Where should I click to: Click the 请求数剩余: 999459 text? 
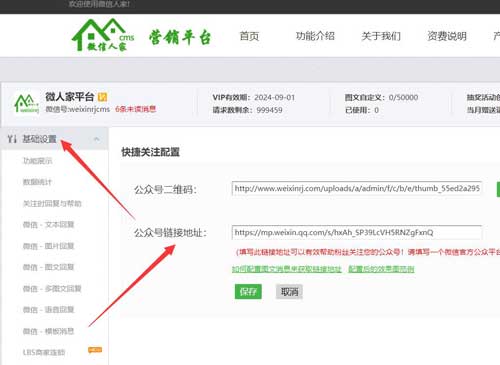[248, 110]
